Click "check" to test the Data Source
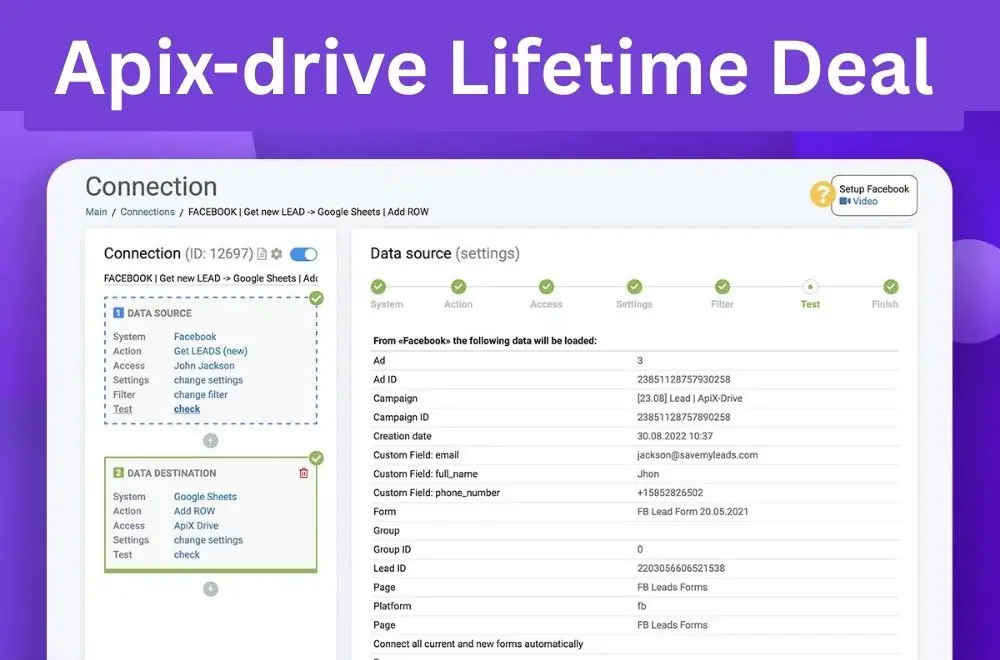This screenshot has height=660, width=1000. tap(187, 409)
